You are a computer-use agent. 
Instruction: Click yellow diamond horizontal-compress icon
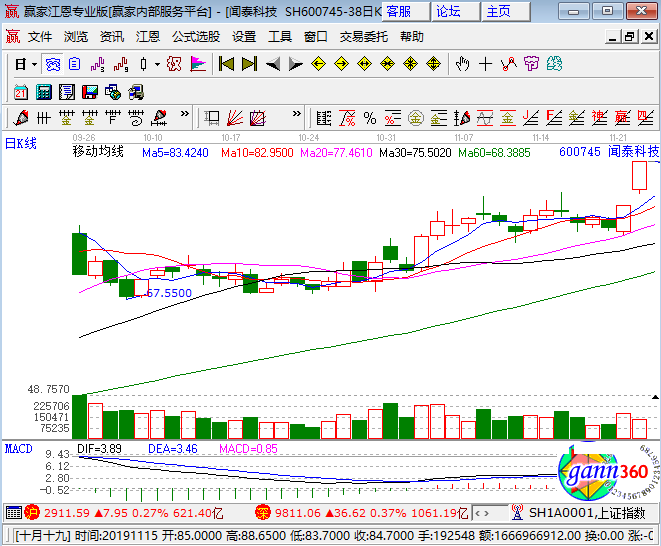(387, 64)
